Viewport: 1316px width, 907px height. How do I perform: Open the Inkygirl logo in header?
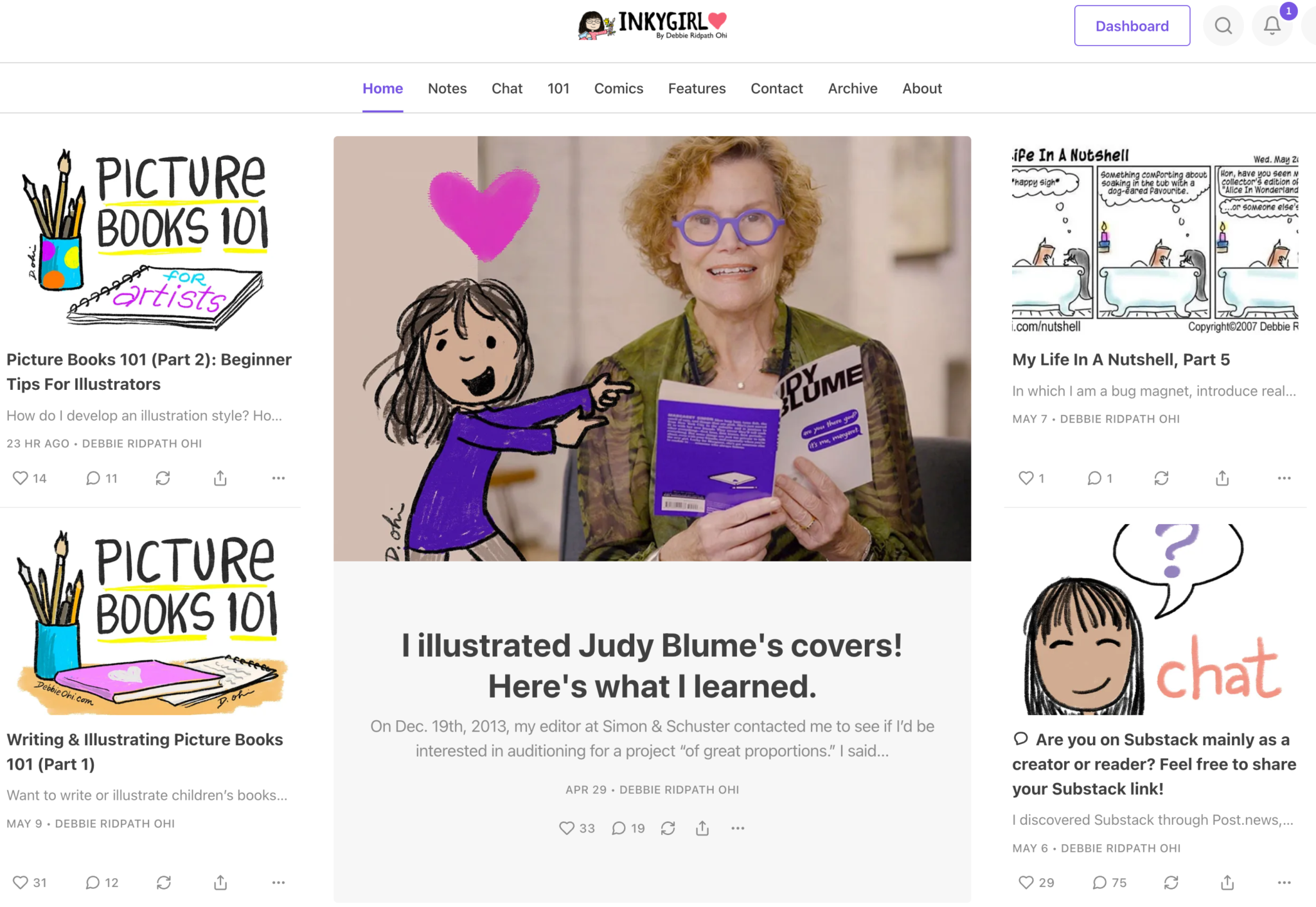(652, 25)
